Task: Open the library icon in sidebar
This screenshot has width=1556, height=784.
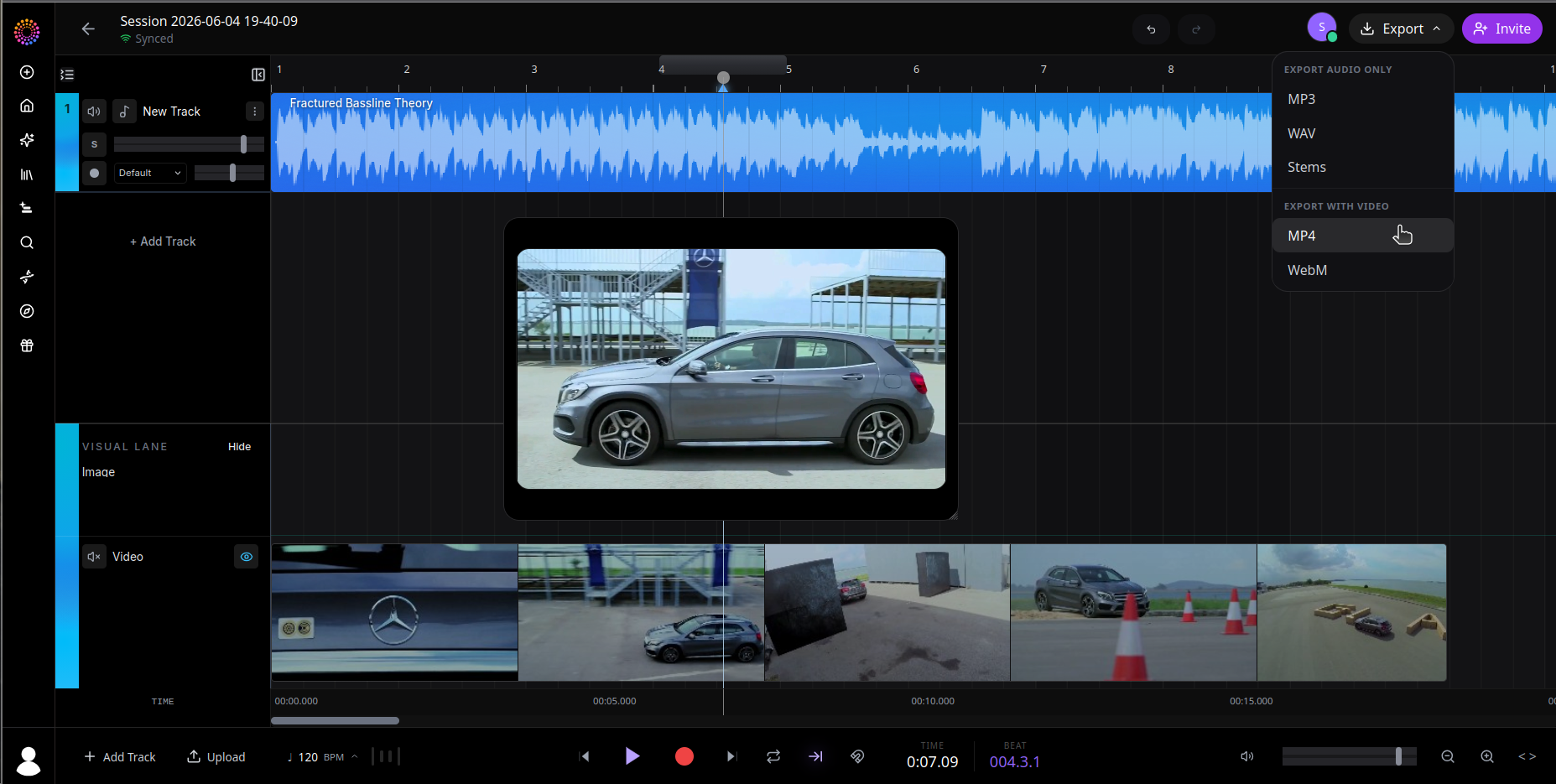Action: click(x=27, y=174)
